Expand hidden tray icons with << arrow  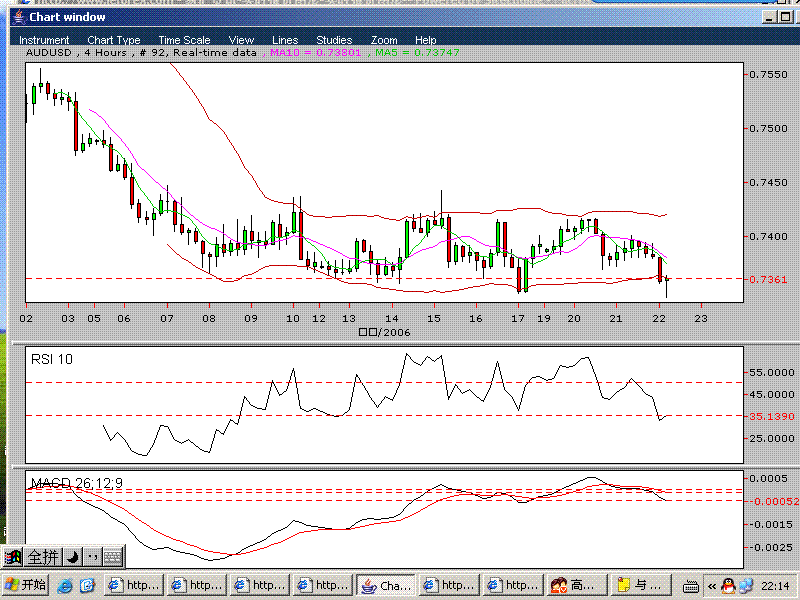click(x=712, y=586)
